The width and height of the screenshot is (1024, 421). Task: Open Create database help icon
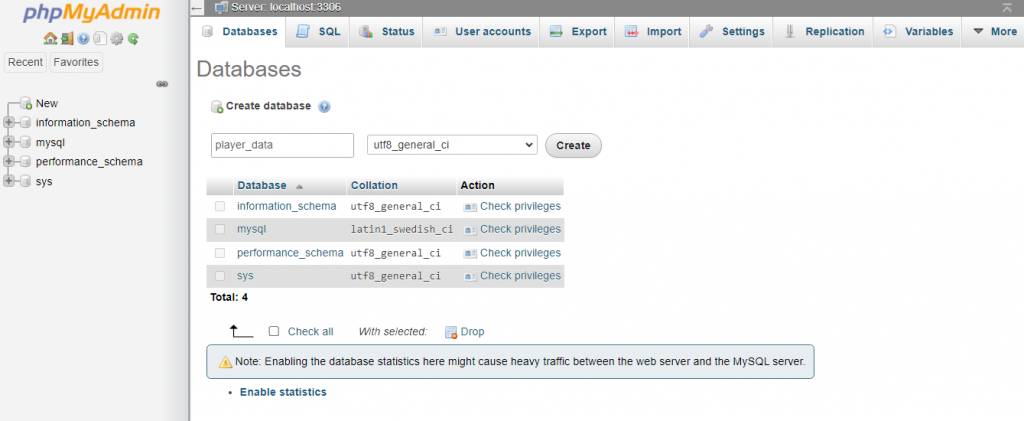pos(324,106)
